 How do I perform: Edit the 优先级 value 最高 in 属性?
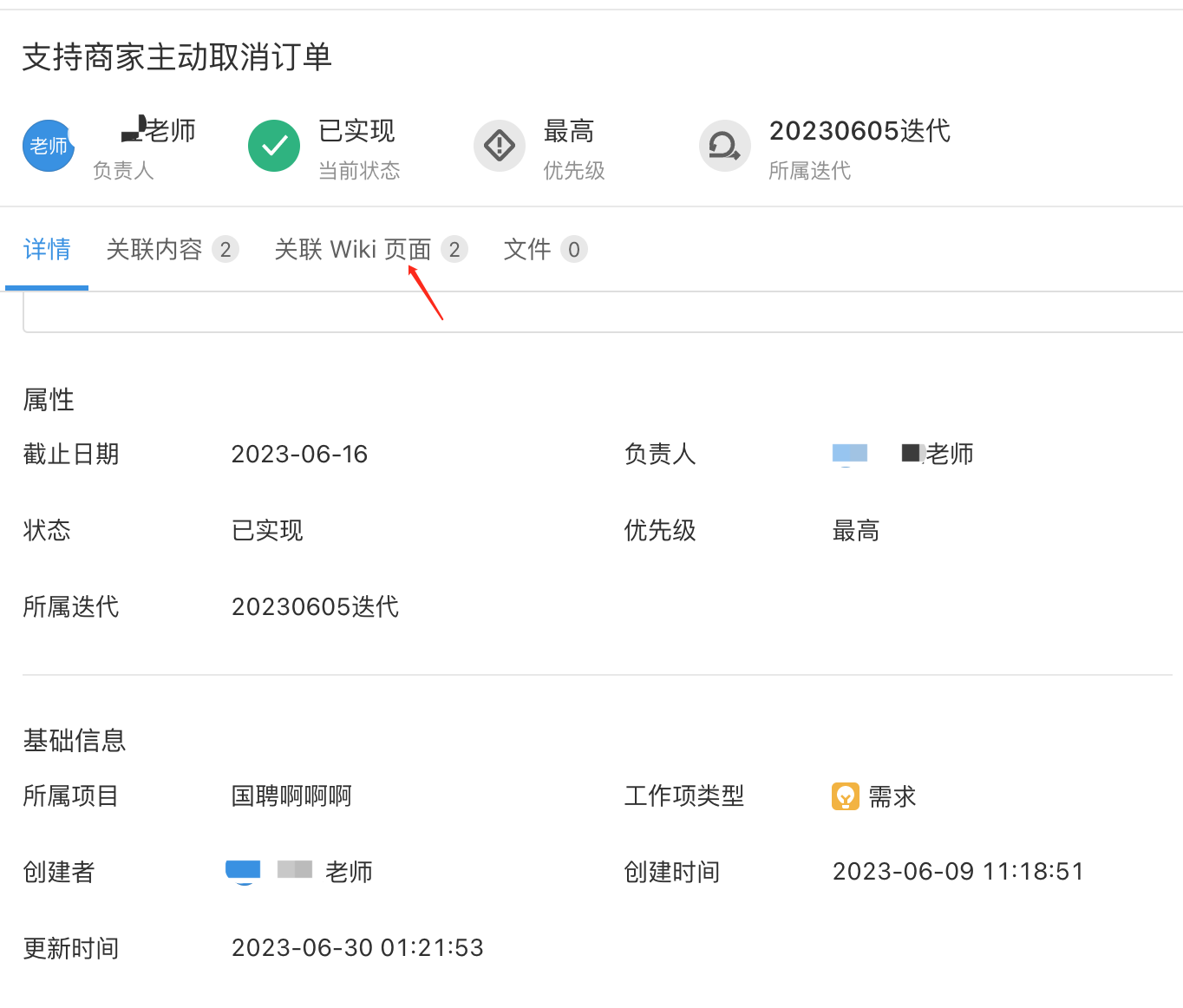point(856,530)
